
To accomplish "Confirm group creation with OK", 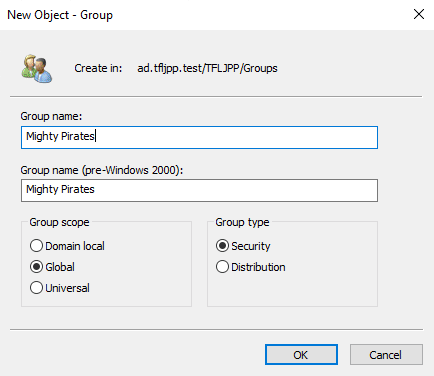I will (301, 355).
